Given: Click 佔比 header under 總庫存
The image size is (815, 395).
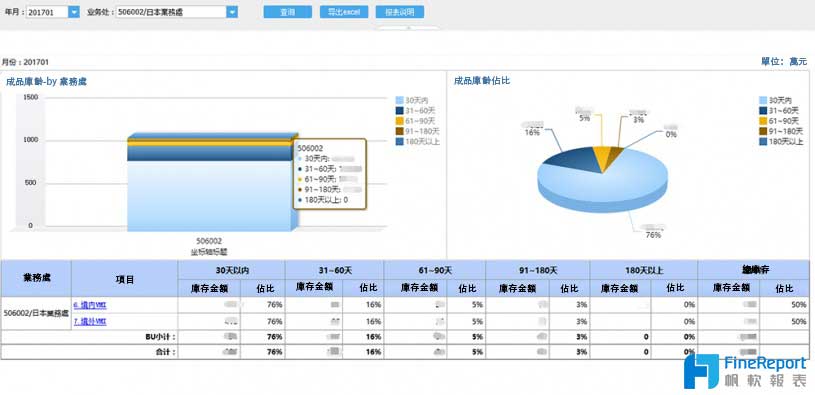Looking at the screenshot, I should click(784, 288).
